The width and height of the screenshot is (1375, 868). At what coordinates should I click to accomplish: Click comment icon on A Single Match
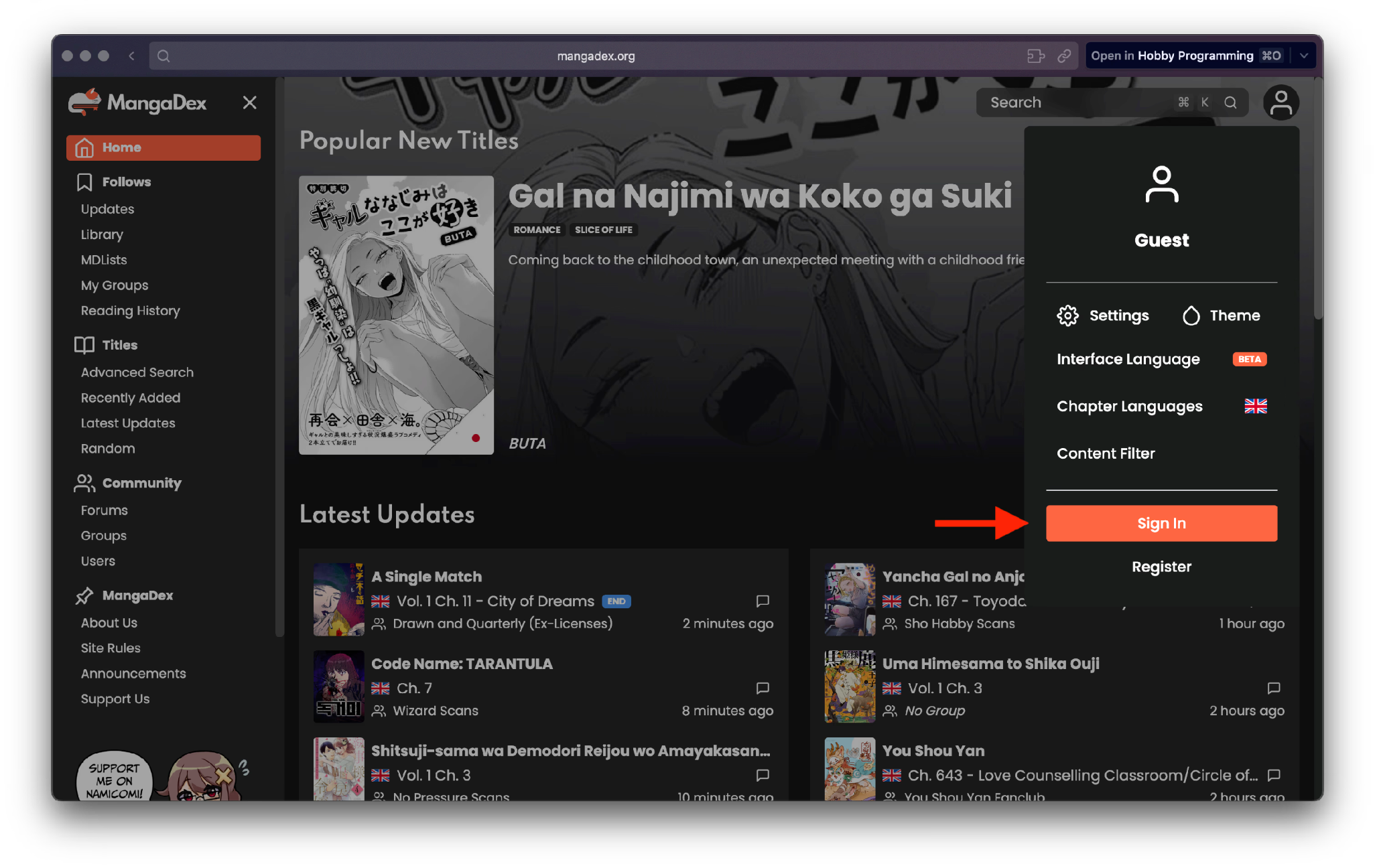pos(763,601)
